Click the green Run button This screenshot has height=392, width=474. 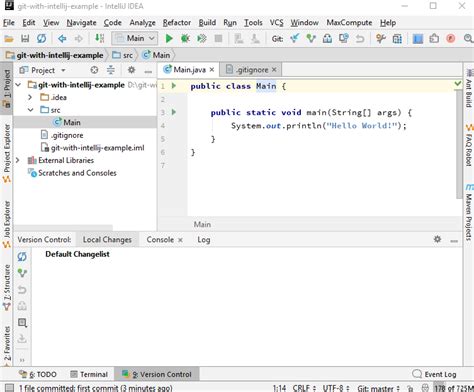169,39
